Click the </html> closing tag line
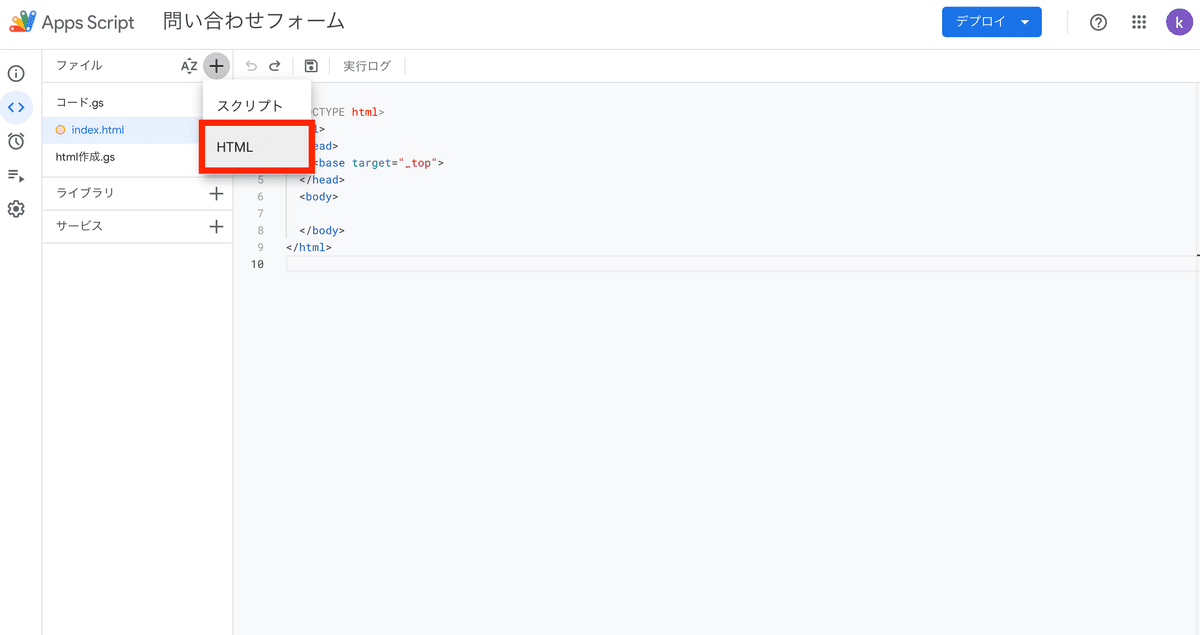This screenshot has height=635, width=1200. tap(309, 247)
